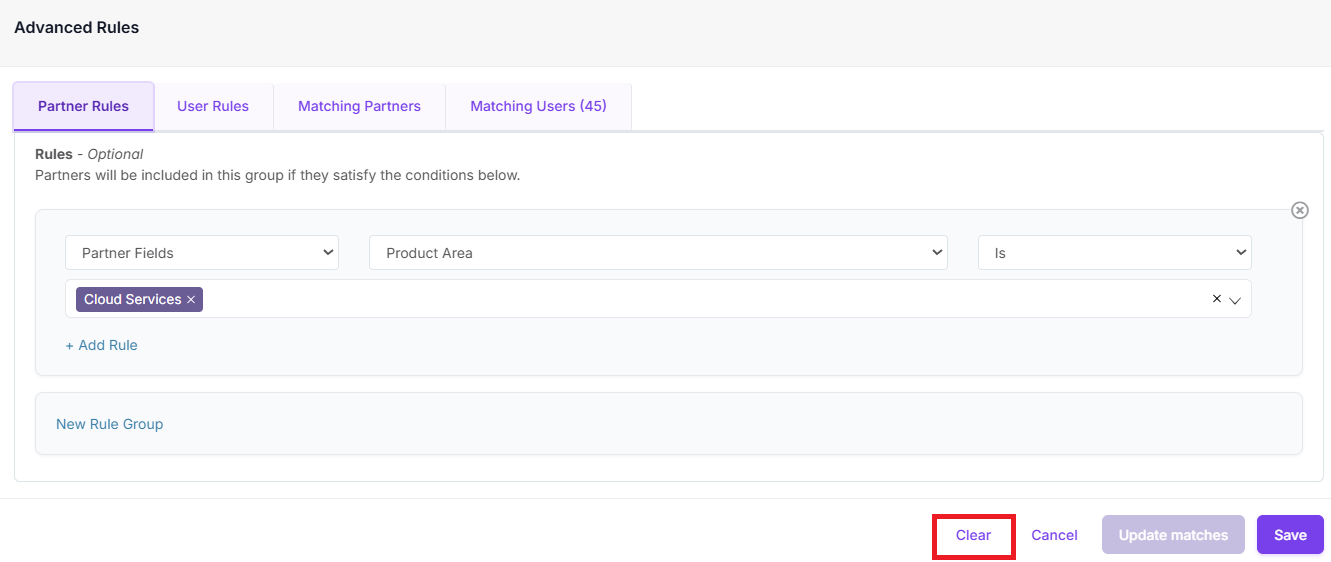The width and height of the screenshot is (1331, 562).
Task: Open the Partner Fields dropdown
Action: [x=202, y=253]
